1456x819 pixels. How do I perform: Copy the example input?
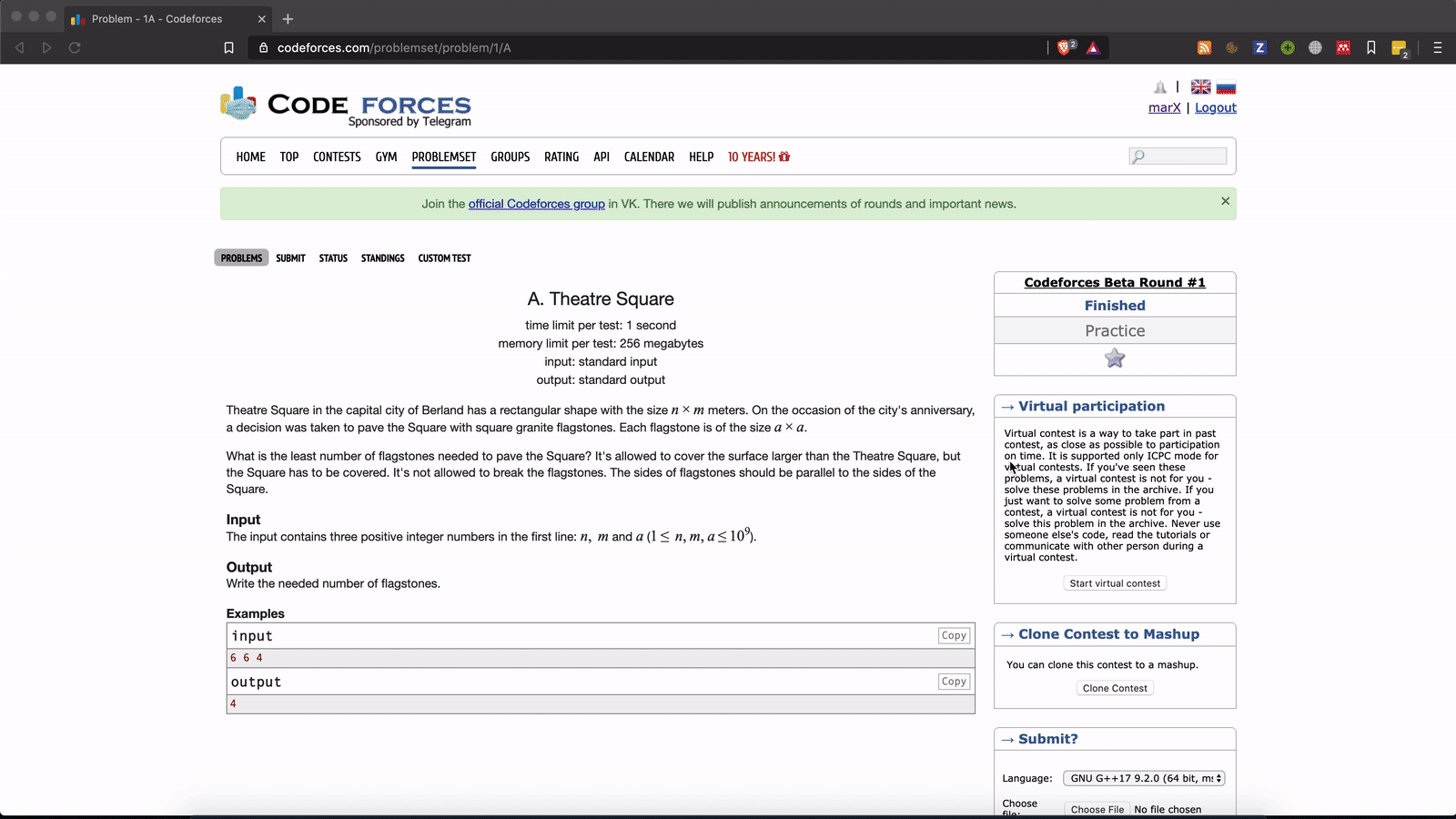[x=954, y=636]
